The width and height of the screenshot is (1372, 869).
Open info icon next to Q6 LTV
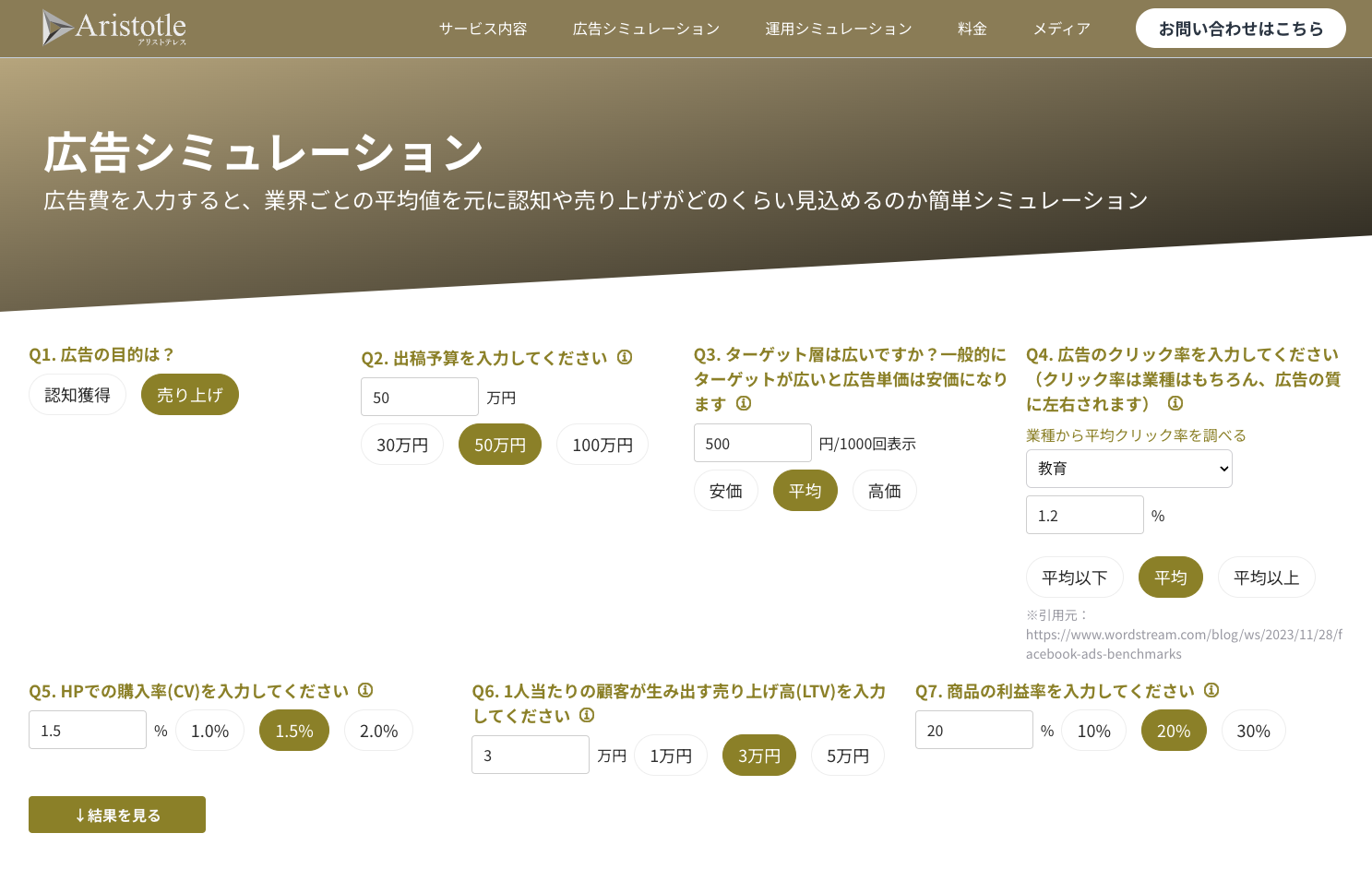click(587, 715)
